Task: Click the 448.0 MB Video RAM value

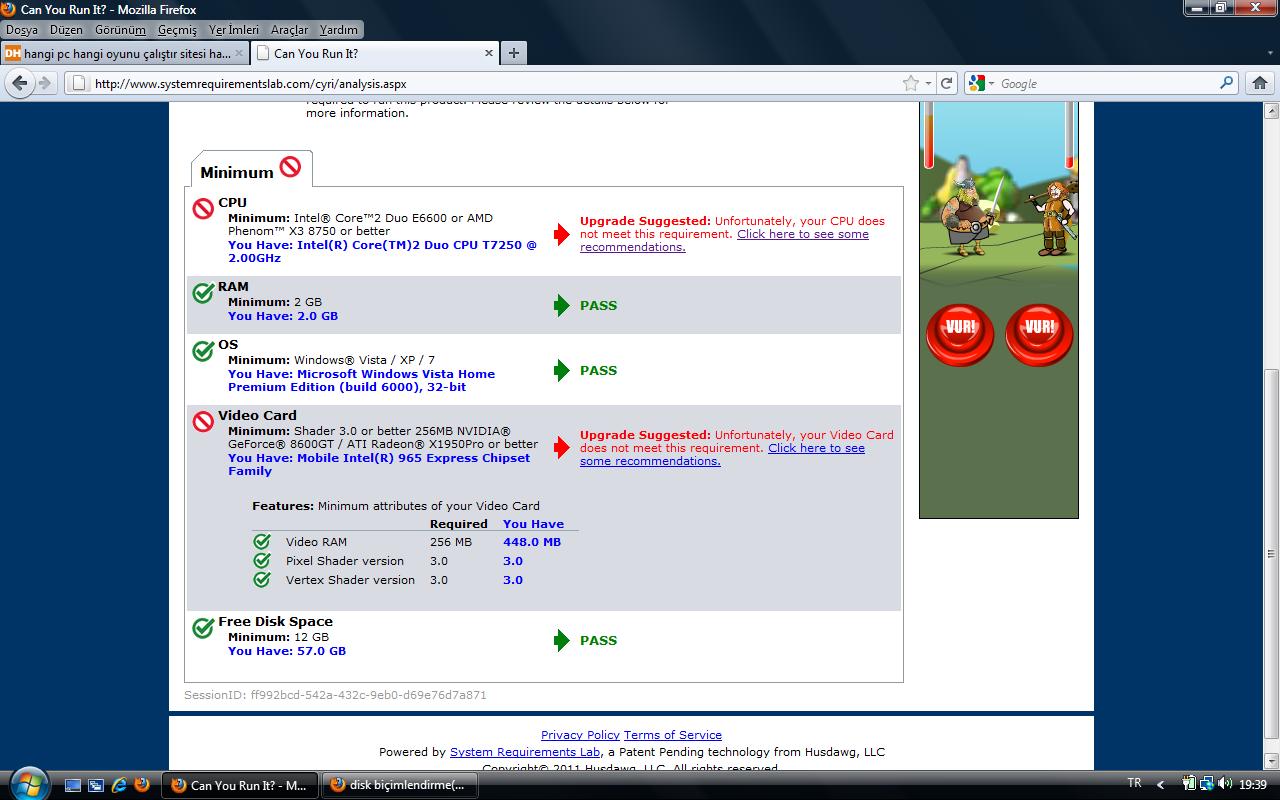Action: pos(532,542)
